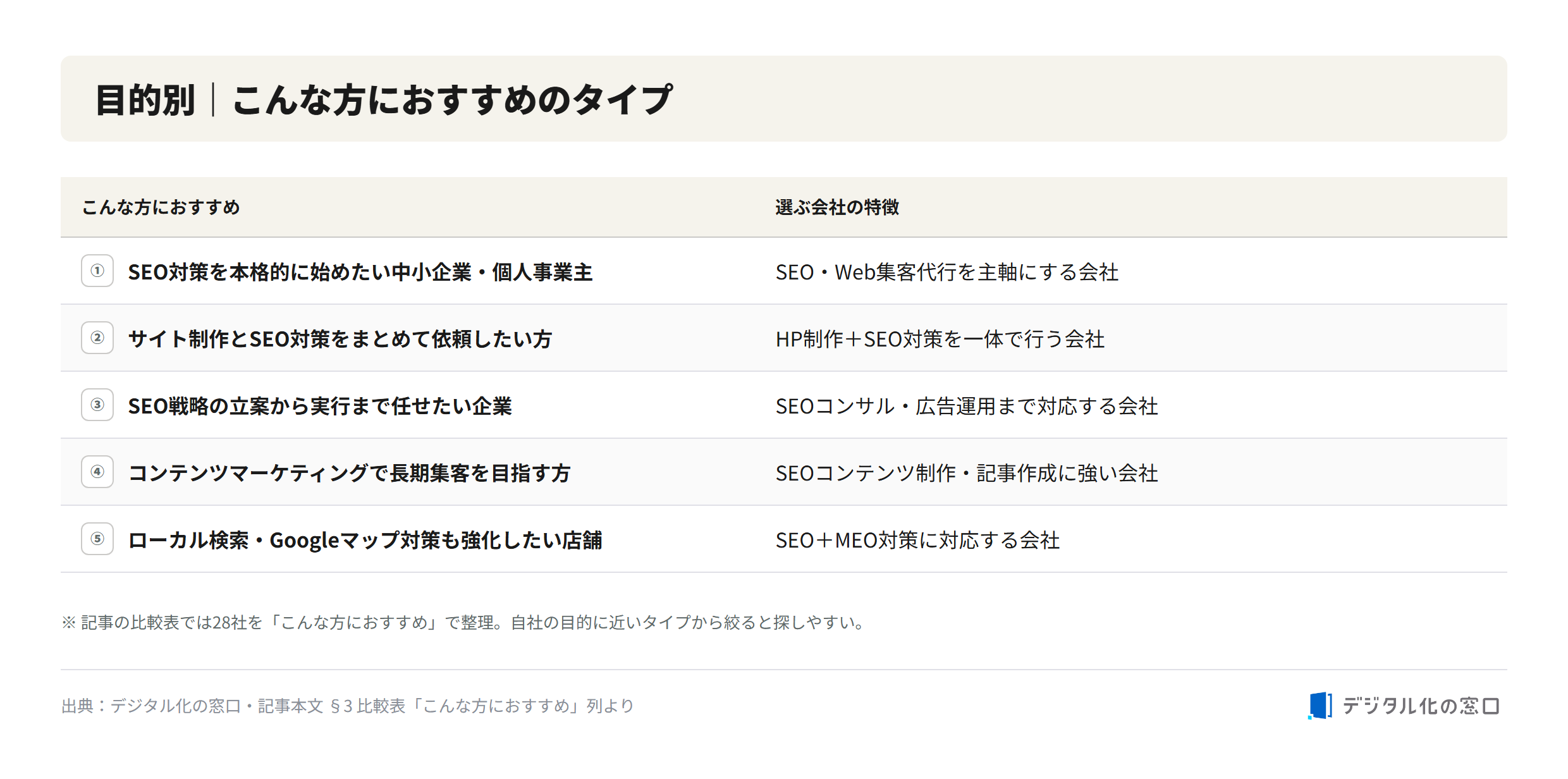Click the circled number 2 badge
1568x779 pixels.
pyautogui.click(x=97, y=338)
